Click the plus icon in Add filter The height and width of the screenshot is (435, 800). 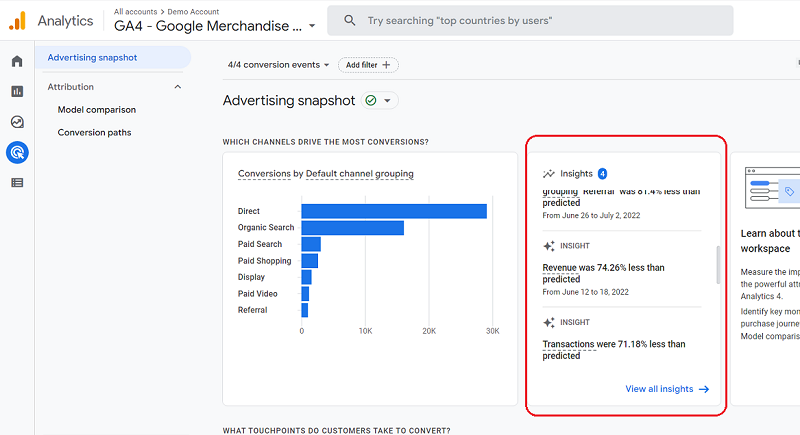386,65
